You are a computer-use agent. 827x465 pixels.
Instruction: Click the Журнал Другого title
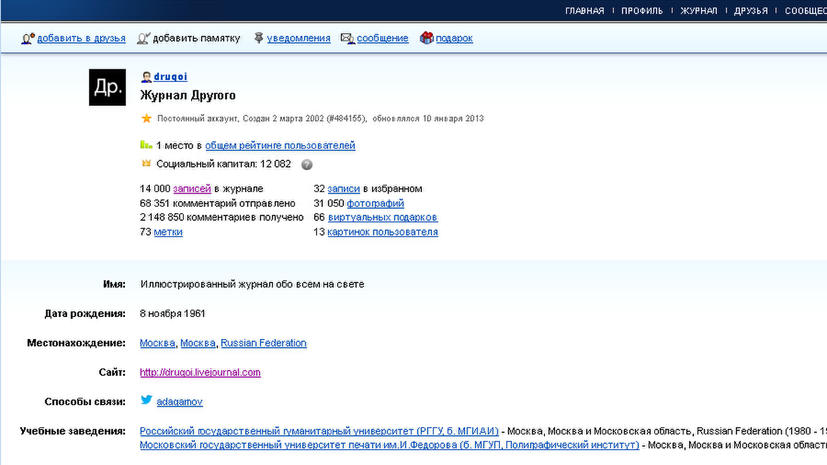[188, 95]
